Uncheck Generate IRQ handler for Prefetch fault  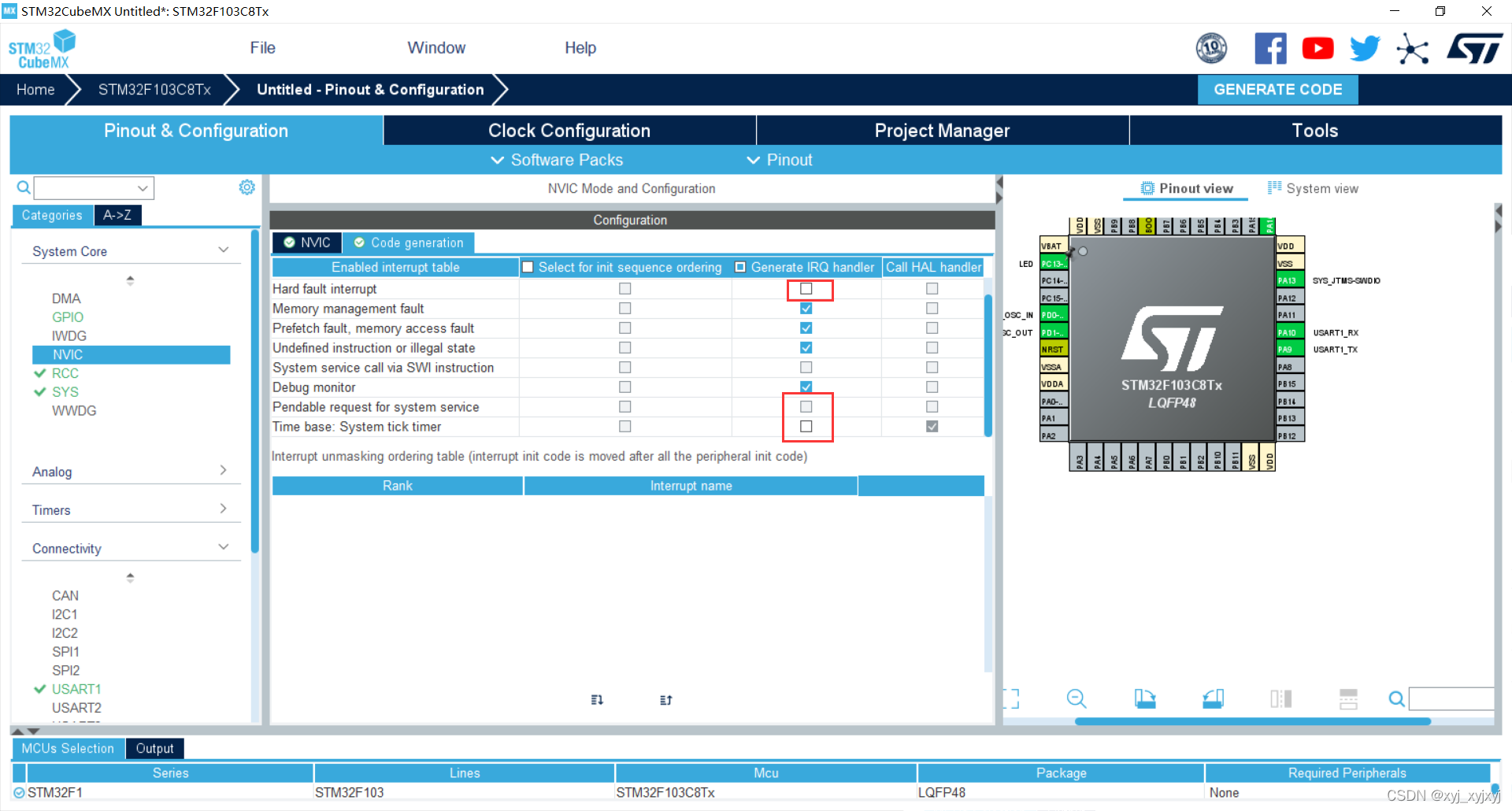[x=806, y=328]
